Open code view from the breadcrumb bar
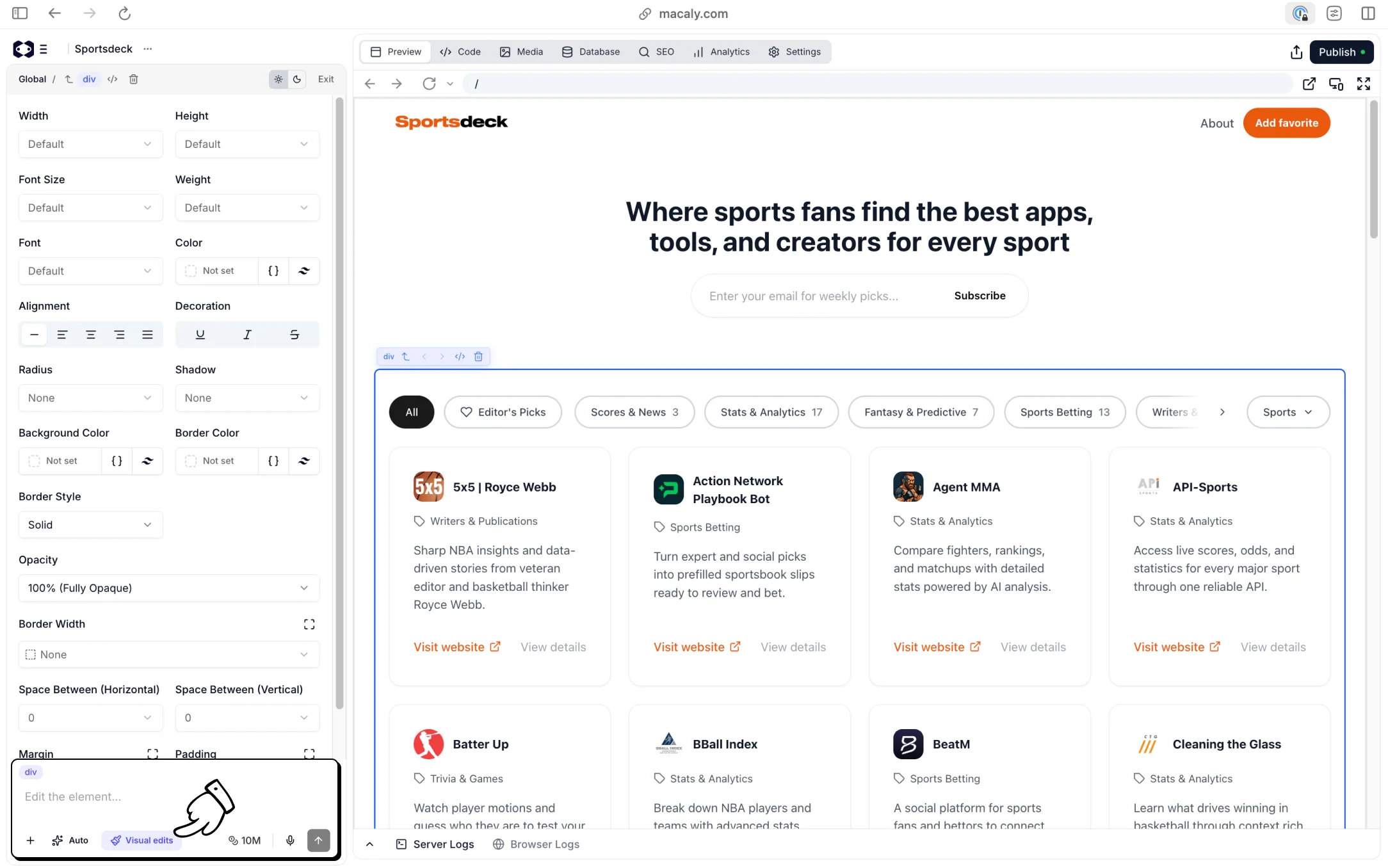 pos(113,79)
